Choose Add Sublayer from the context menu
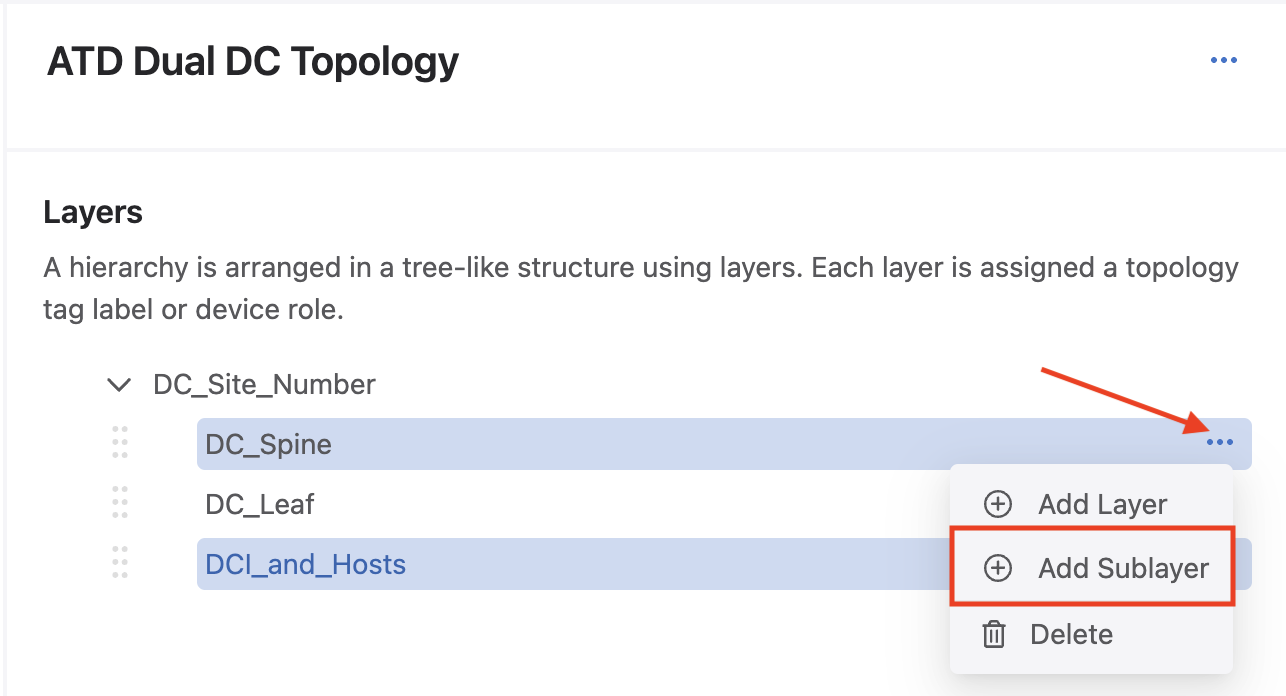Screen dimensions: 1286x696 [x=1123, y=568]
